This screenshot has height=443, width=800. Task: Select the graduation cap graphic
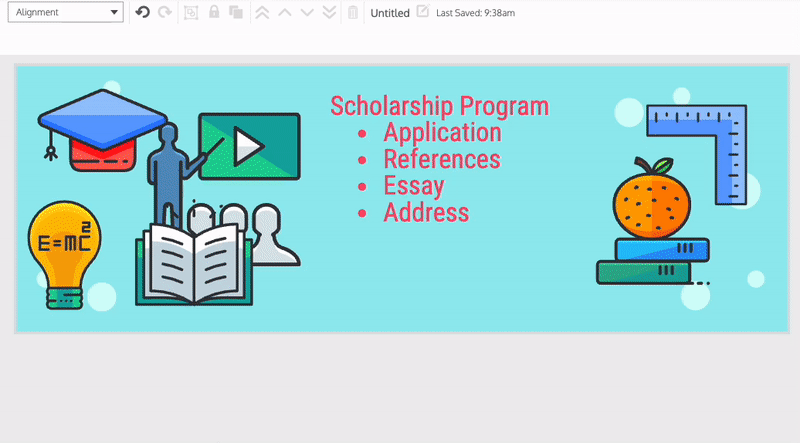(100, 125)
